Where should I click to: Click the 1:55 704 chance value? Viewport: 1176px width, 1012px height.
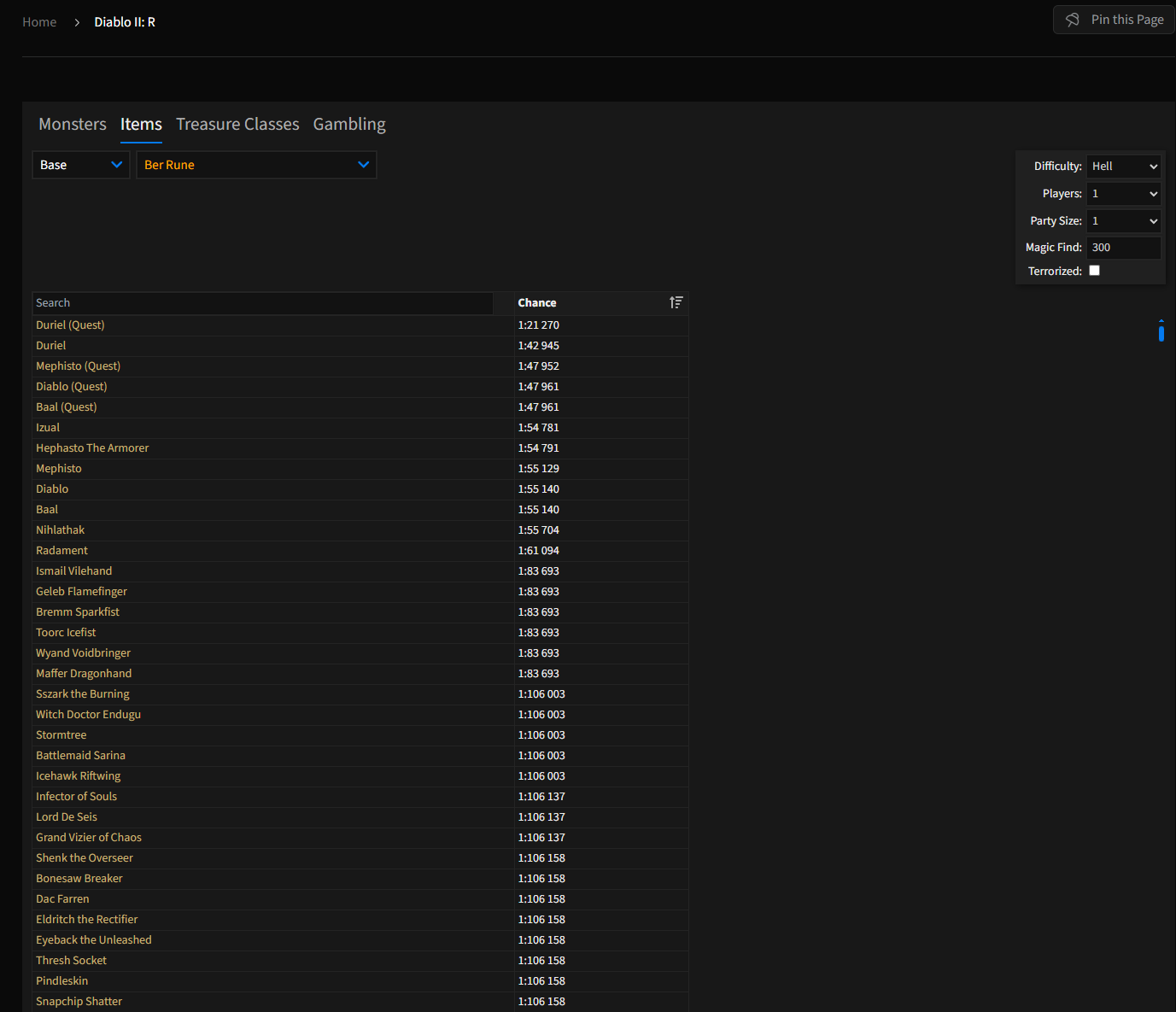pos(538,530)
